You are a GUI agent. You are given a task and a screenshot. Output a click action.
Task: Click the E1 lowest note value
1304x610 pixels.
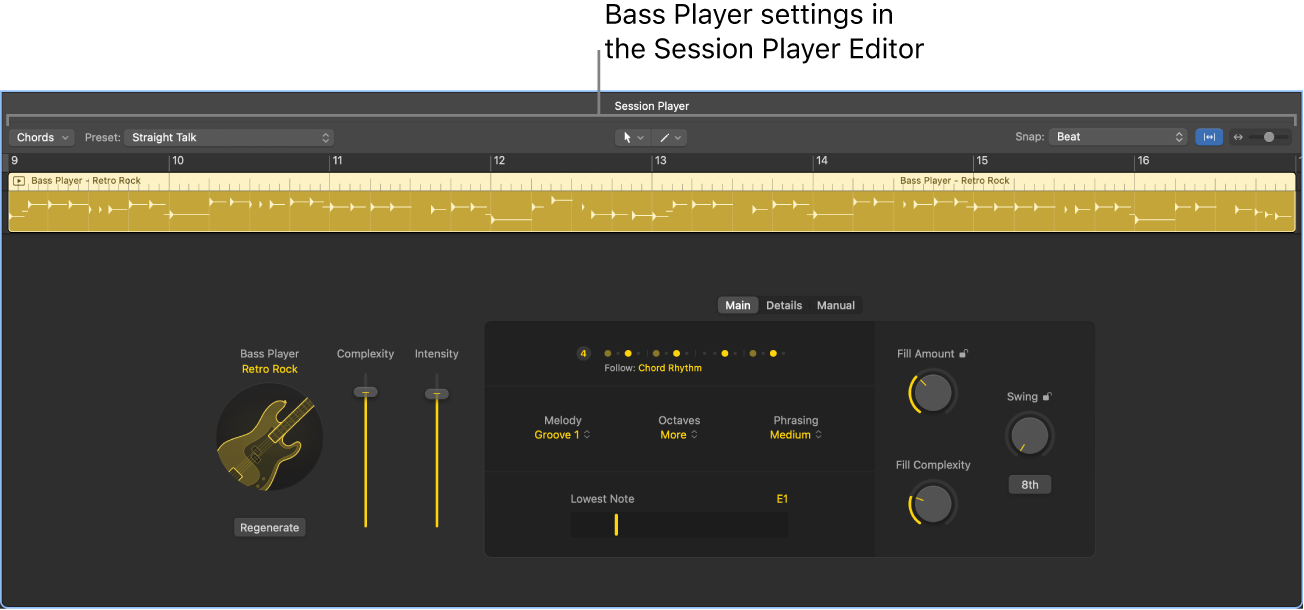pyautogui.click(x=782, y=498)
